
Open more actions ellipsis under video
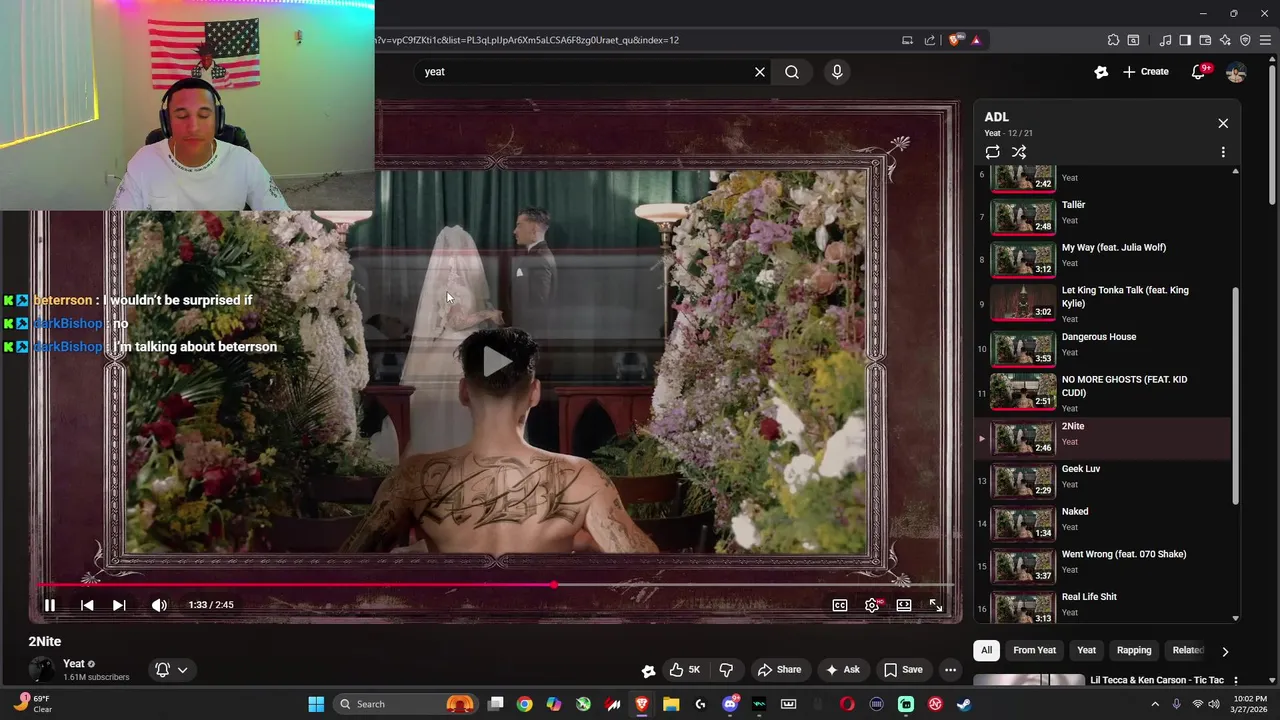click(951, 670)
